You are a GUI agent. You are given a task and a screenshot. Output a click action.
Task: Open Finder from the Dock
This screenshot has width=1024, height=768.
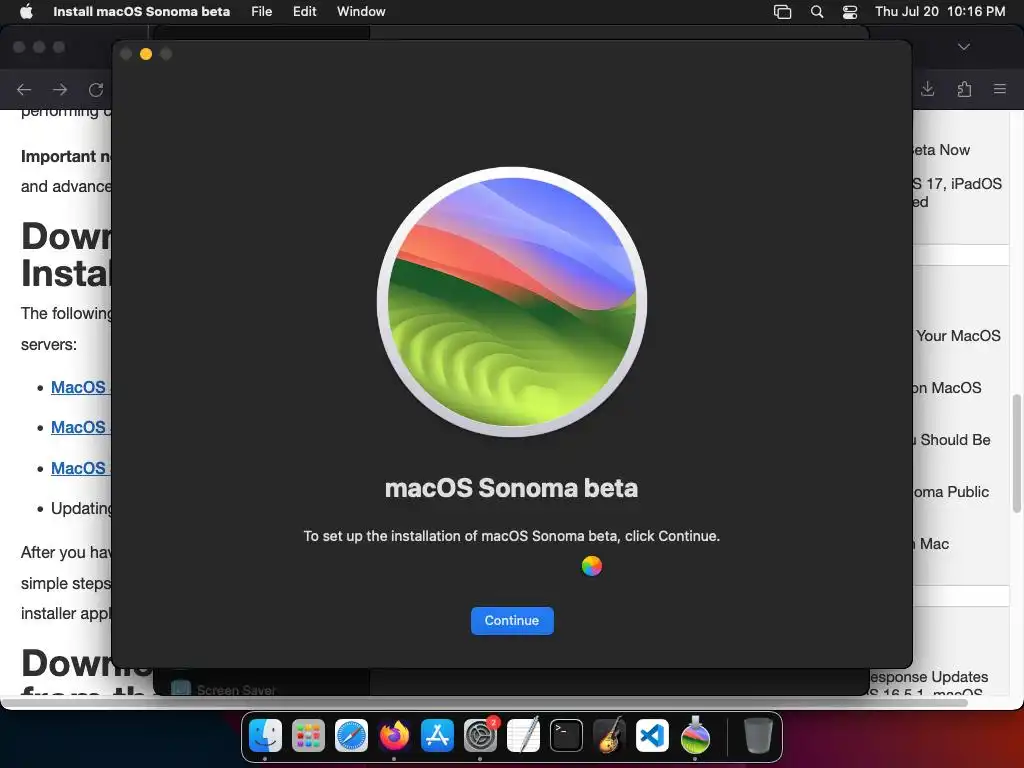265,735
